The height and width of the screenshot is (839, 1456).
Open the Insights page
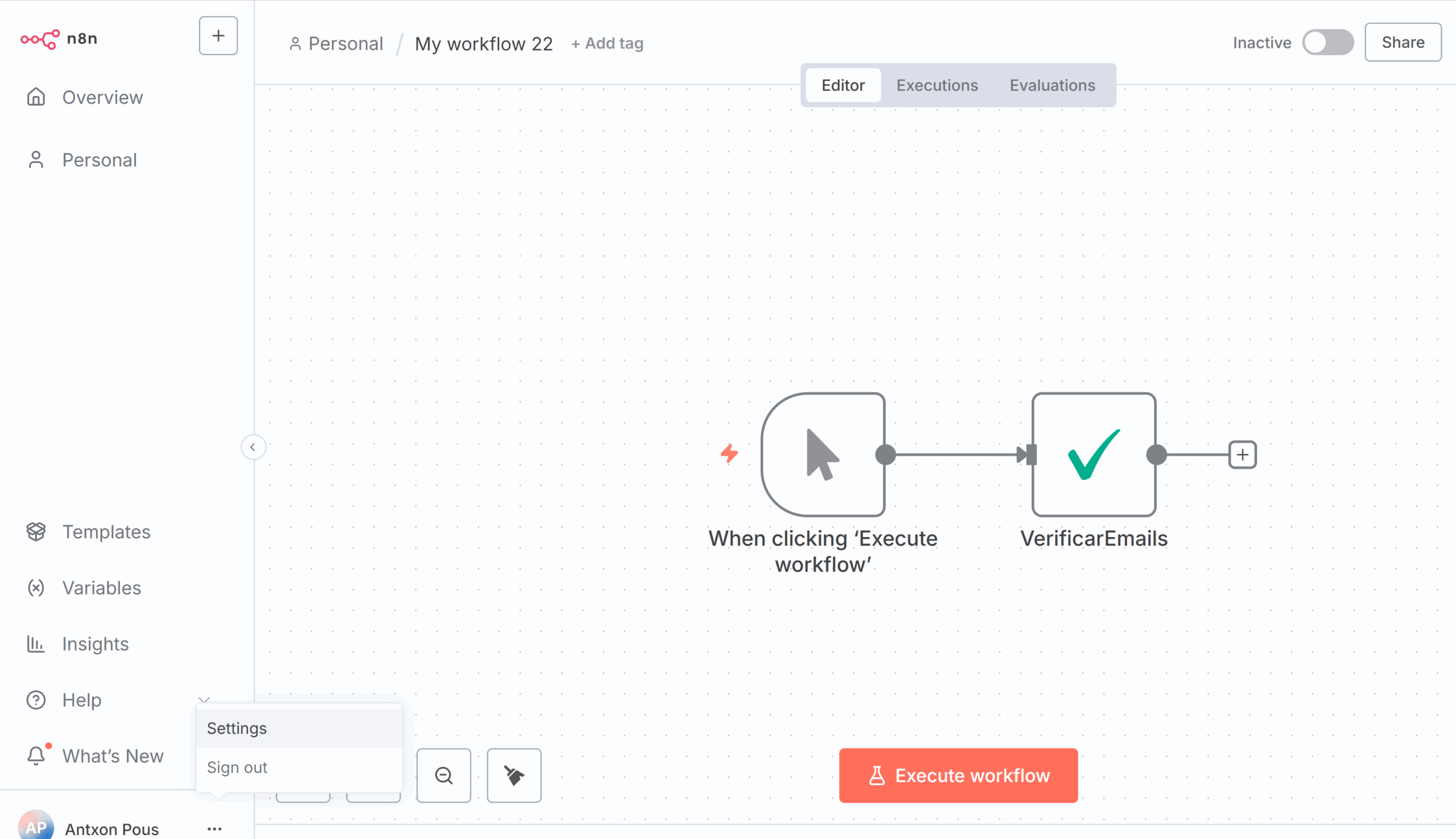(95, 644)
